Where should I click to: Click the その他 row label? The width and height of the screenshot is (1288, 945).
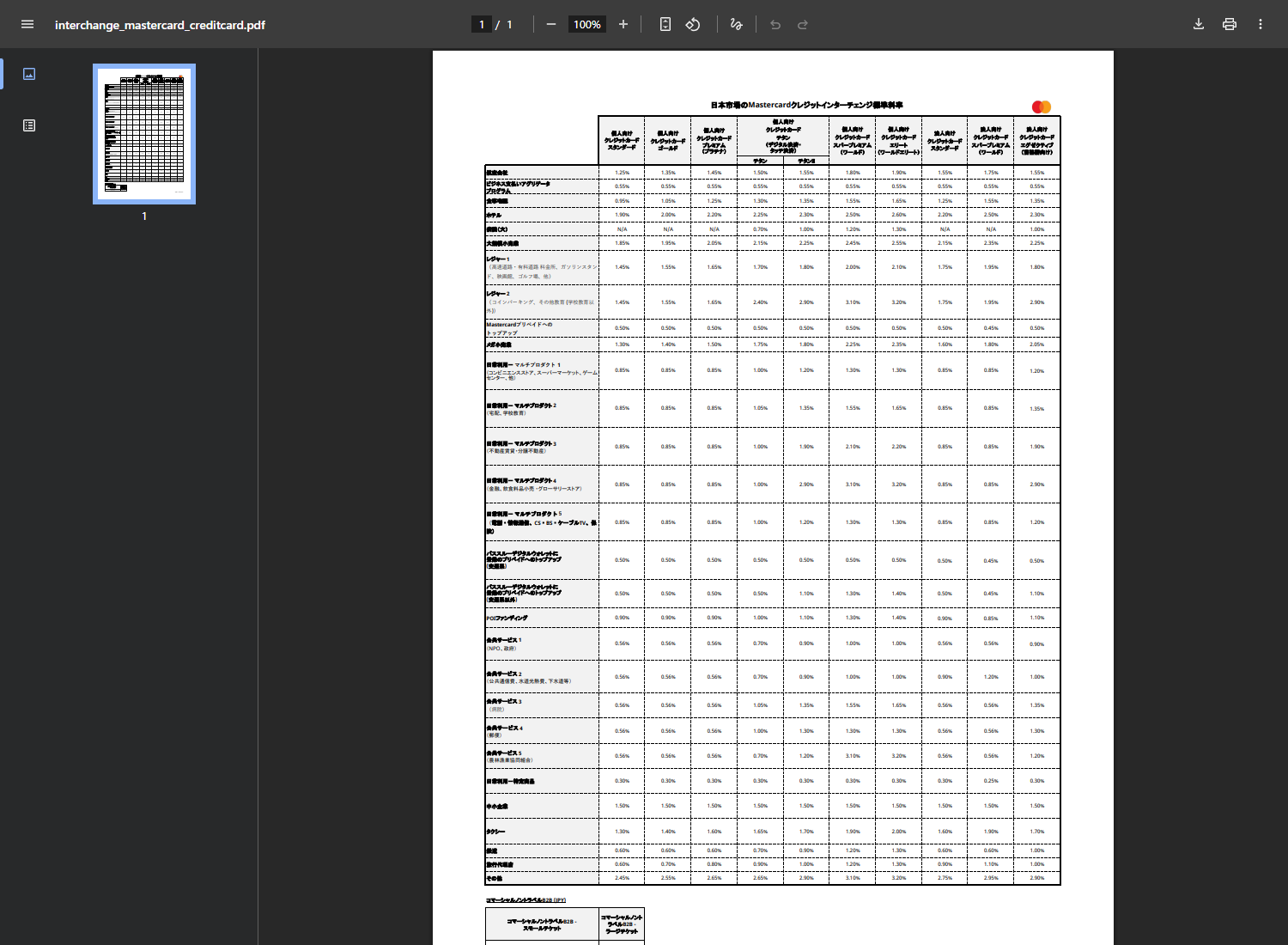[495, 878]
